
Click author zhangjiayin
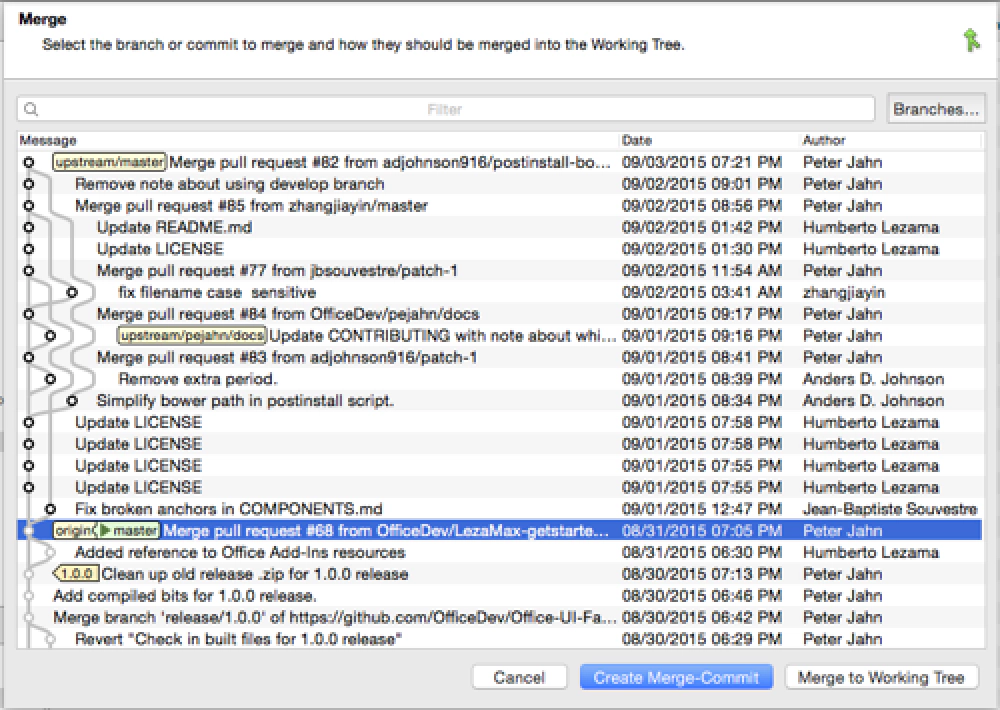pos(843,293)
